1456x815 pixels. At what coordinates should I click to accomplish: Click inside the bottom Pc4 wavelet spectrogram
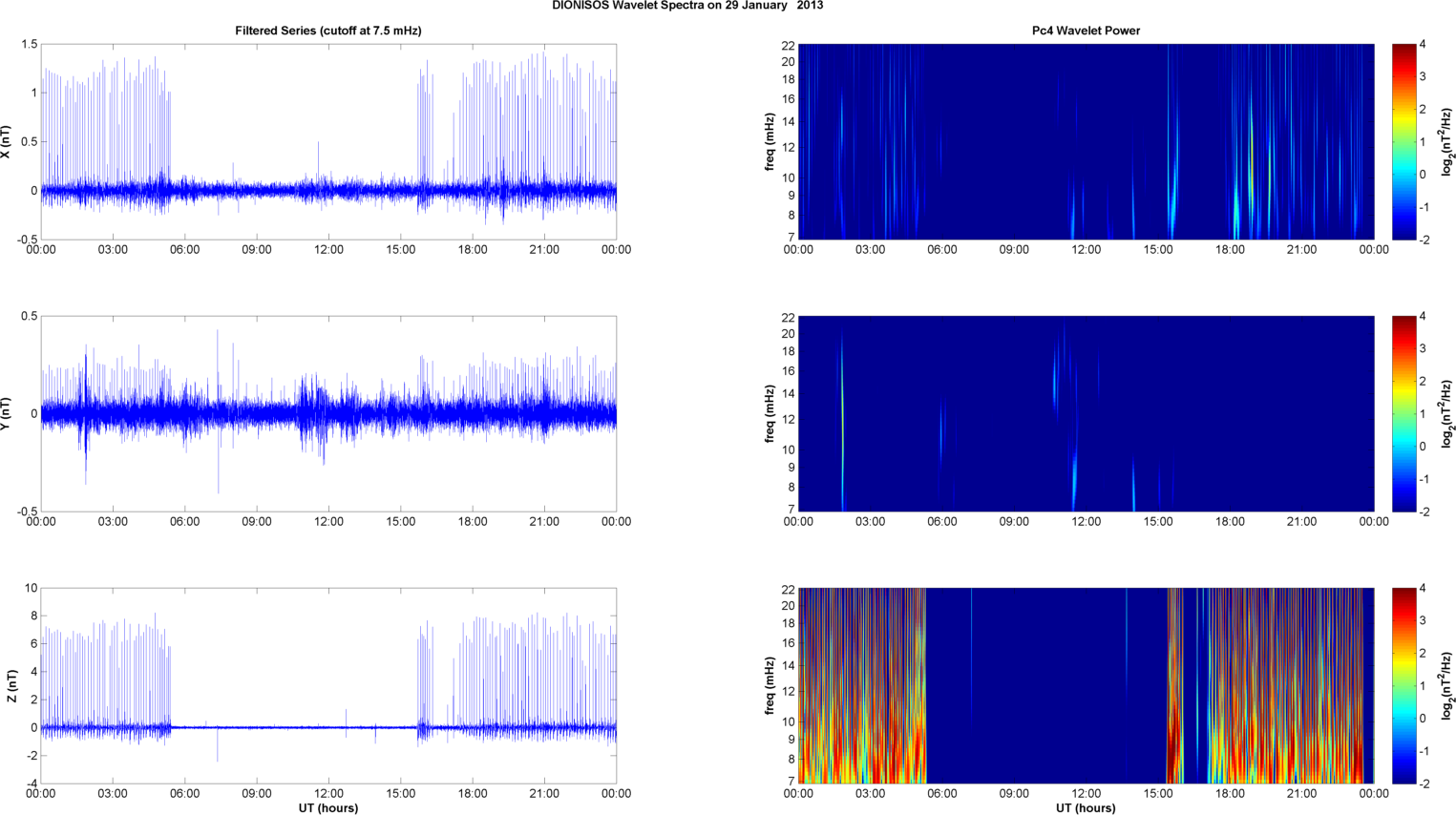1086,686
